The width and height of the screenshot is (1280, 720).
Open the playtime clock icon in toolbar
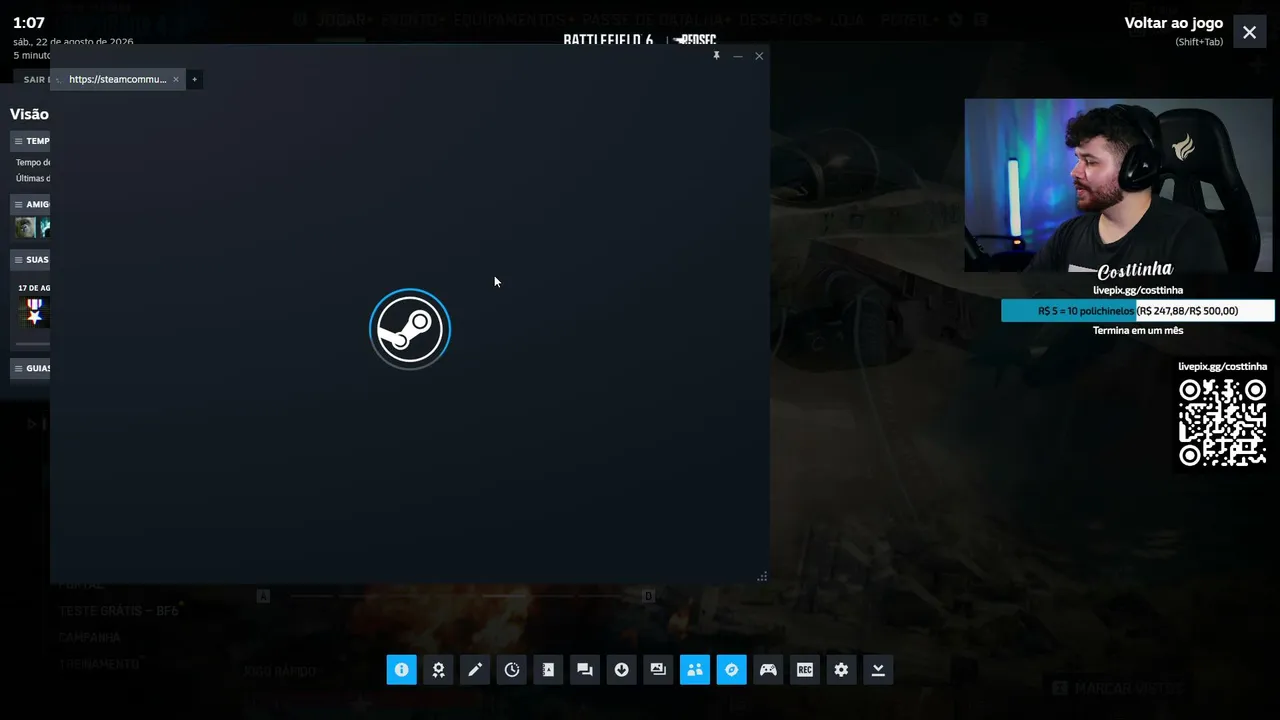click(512, 670)
